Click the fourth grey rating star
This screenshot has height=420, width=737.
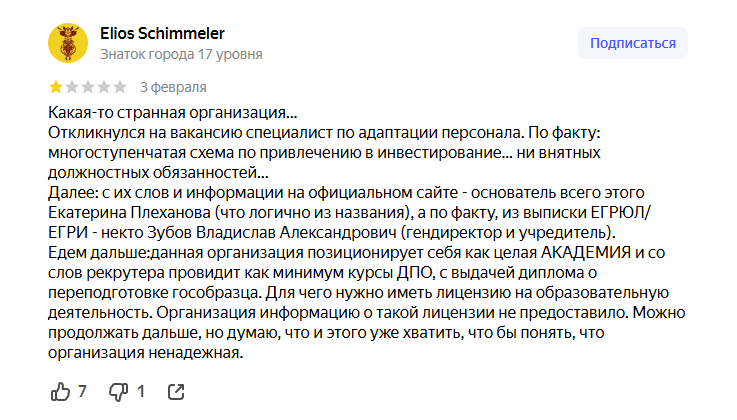(104, 87)
